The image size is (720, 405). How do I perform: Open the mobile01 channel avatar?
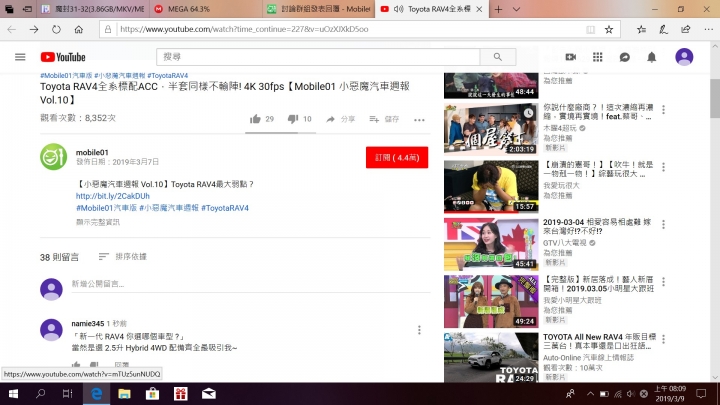(x=54, y=157)
